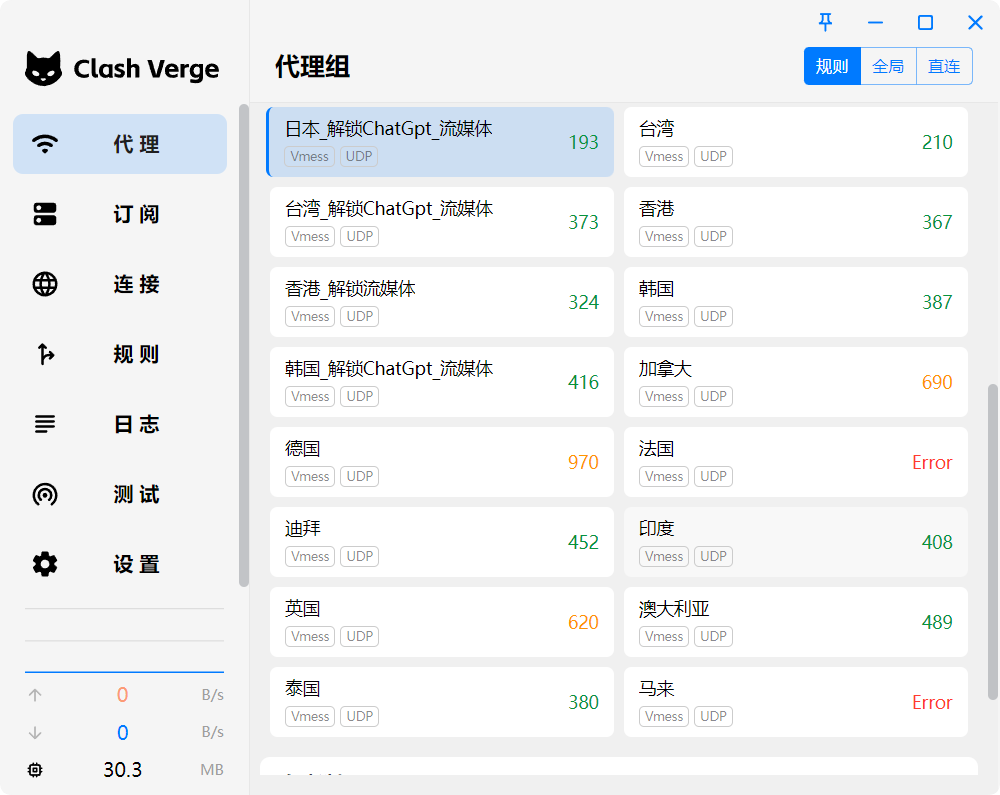Choose the 香港 proxy server
1000x795 pixels.
click(795, 222)
